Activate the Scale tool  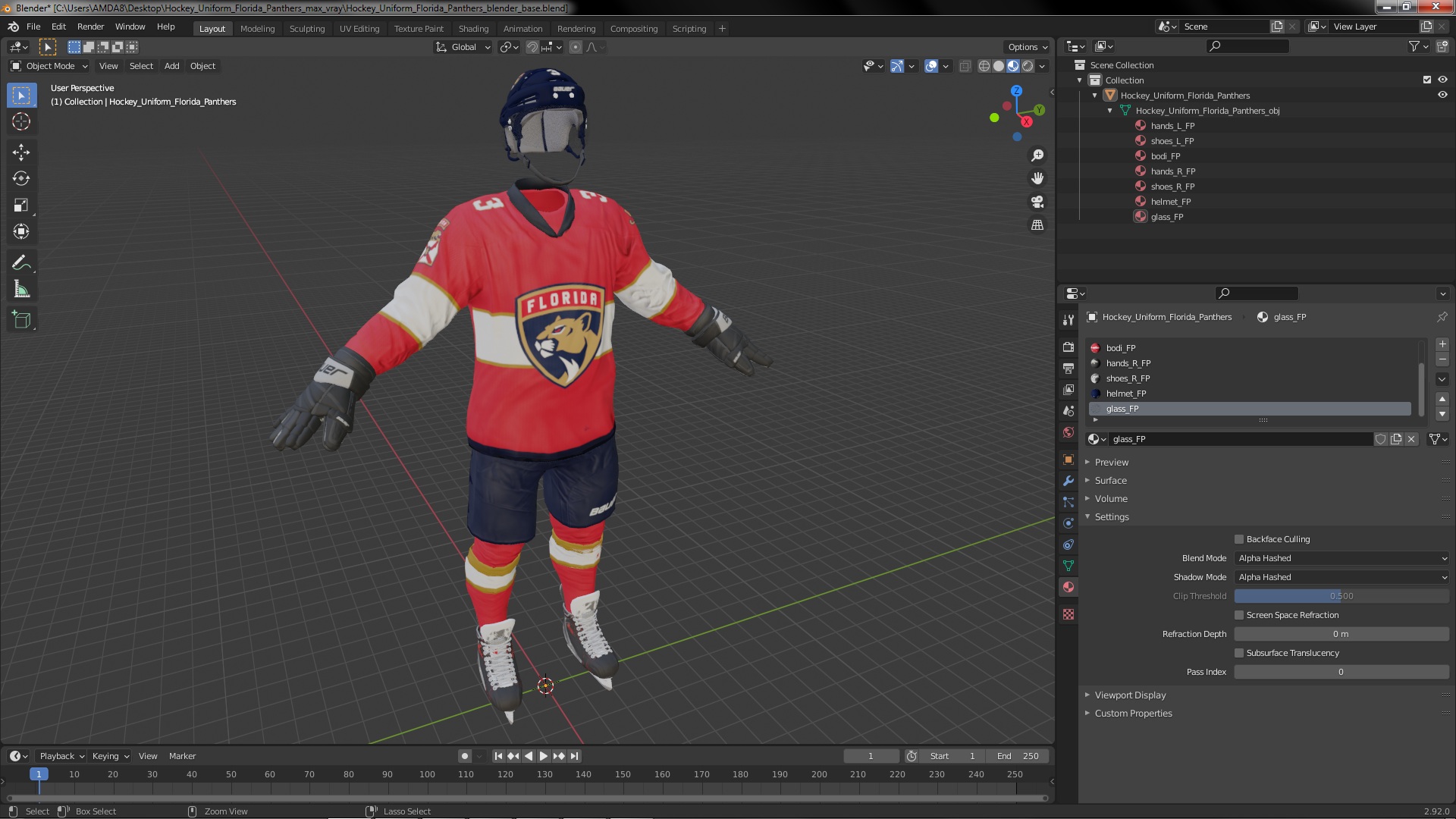click(x=21, y=206)
